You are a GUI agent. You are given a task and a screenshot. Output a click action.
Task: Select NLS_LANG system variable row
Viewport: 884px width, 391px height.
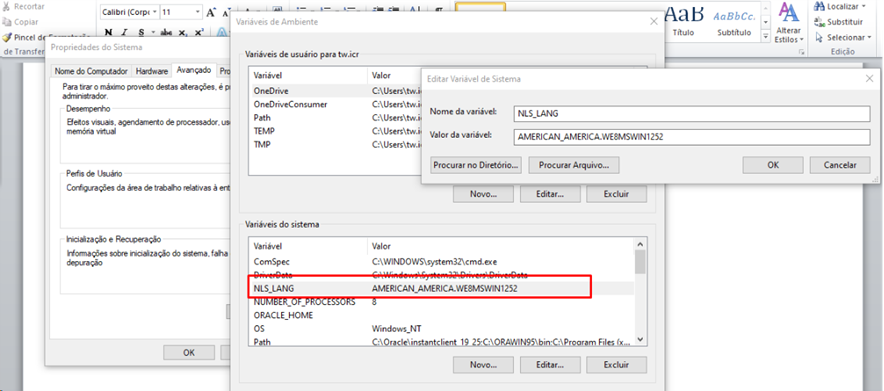(x=441, y=288)
